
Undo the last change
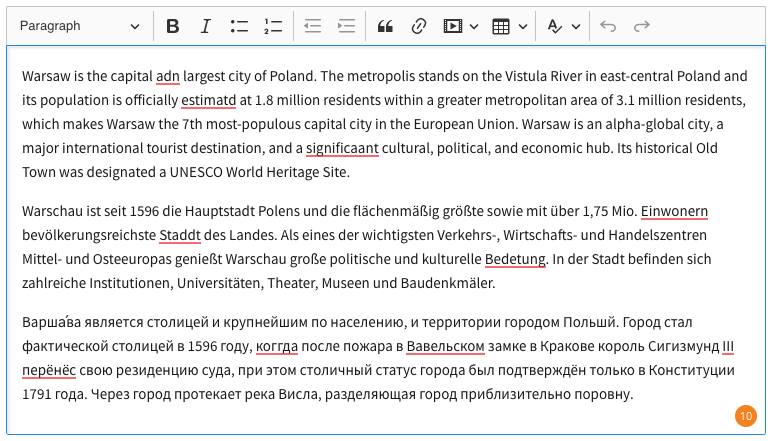coord(608,26)
